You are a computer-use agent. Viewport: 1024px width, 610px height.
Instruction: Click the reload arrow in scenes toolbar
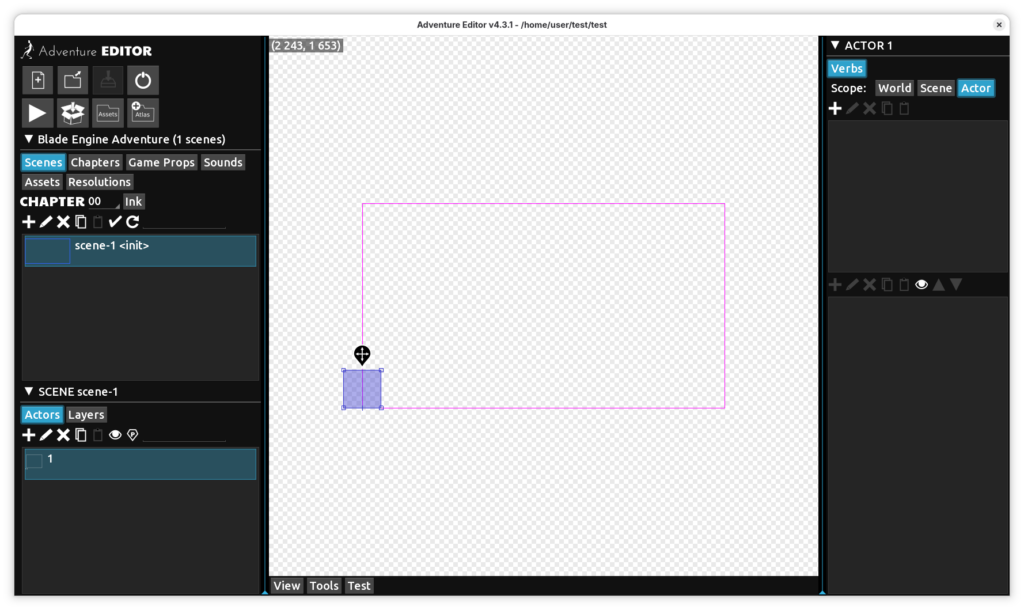(133, 222)
